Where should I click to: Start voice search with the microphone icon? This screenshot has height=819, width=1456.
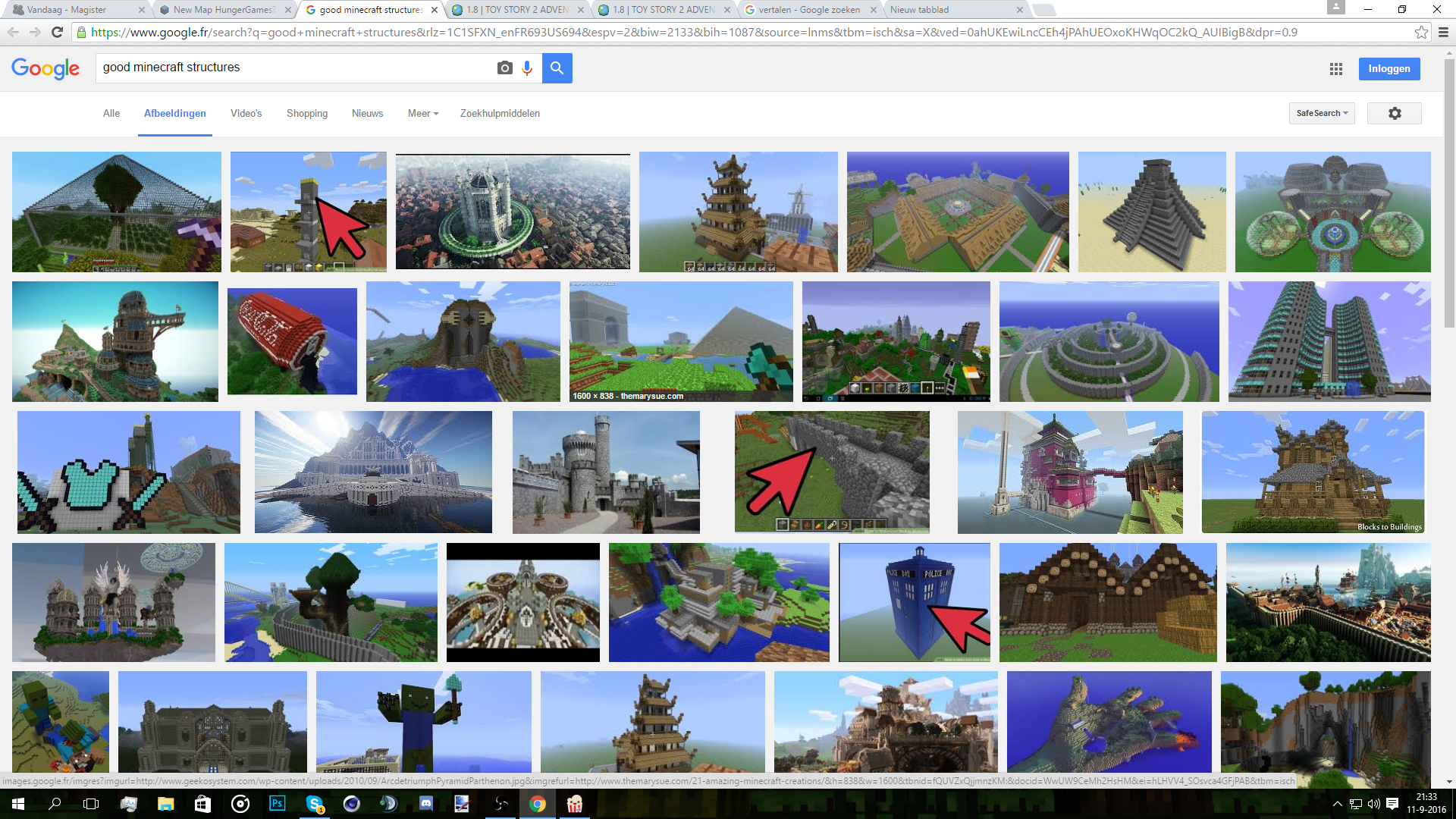[x=527, y=68]
